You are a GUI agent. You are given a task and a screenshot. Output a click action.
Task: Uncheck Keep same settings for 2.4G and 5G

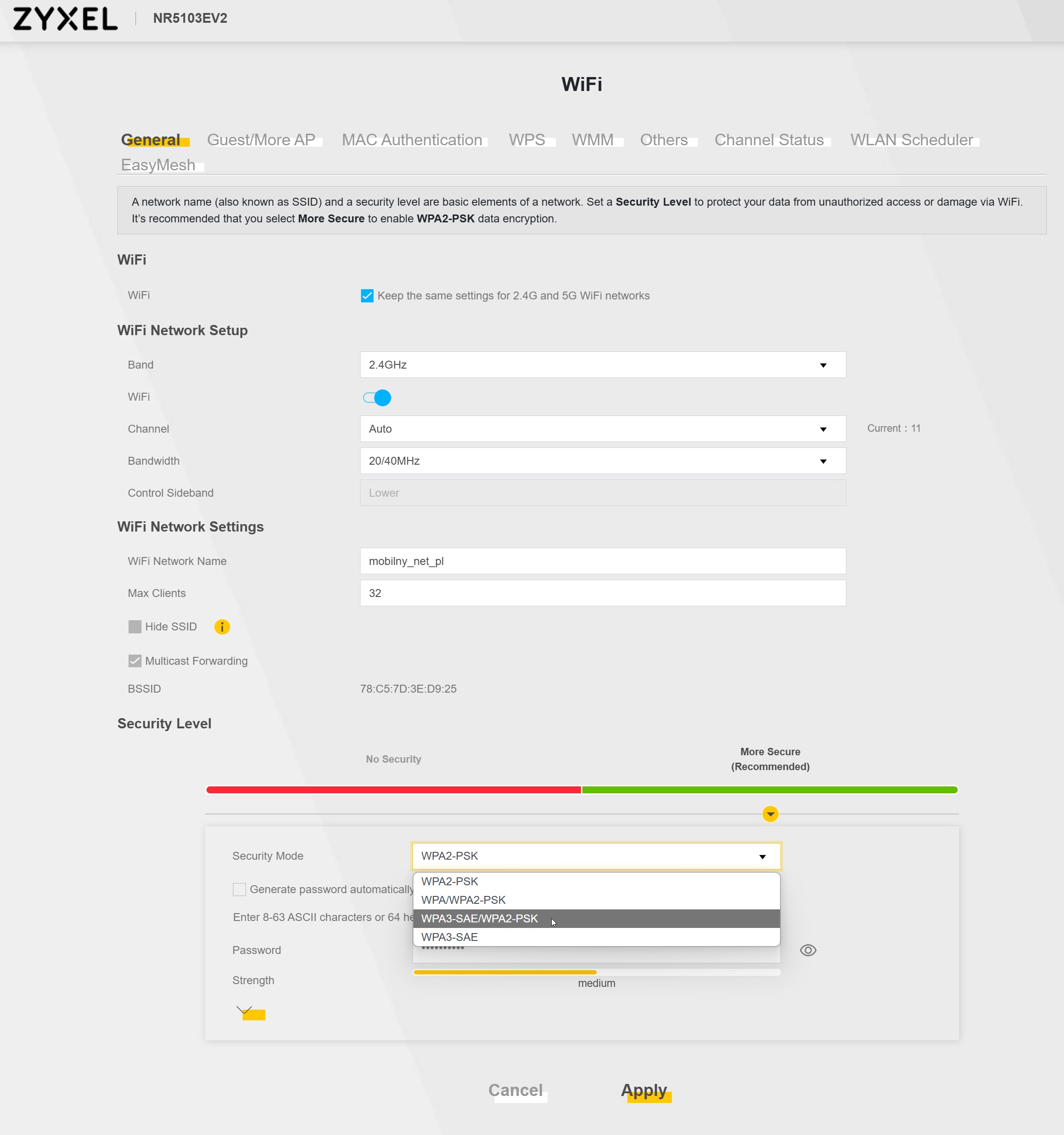367,296
